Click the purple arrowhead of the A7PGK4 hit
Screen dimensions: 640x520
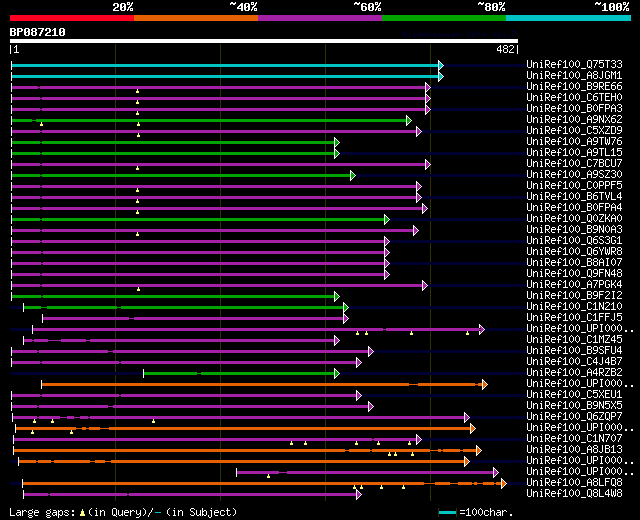(x=425, y=285)
